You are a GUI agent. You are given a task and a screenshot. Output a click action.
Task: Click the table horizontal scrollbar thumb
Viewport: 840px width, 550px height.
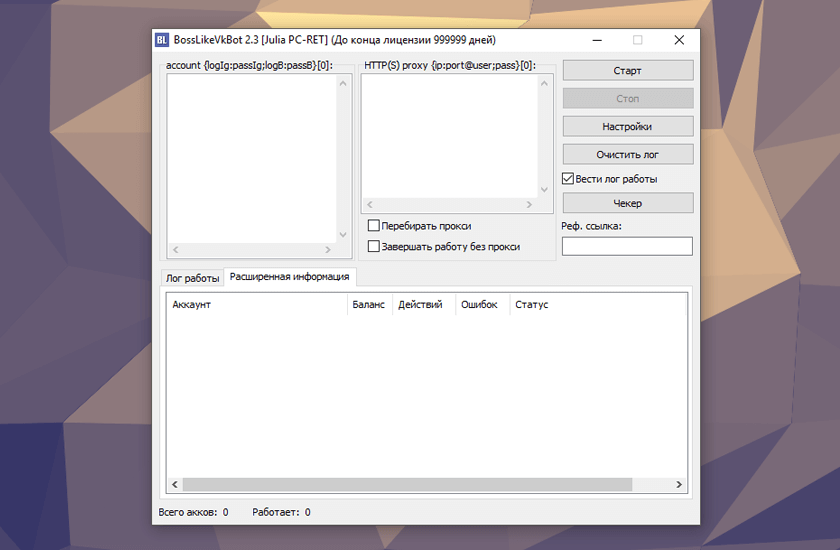tap(407, 484)
